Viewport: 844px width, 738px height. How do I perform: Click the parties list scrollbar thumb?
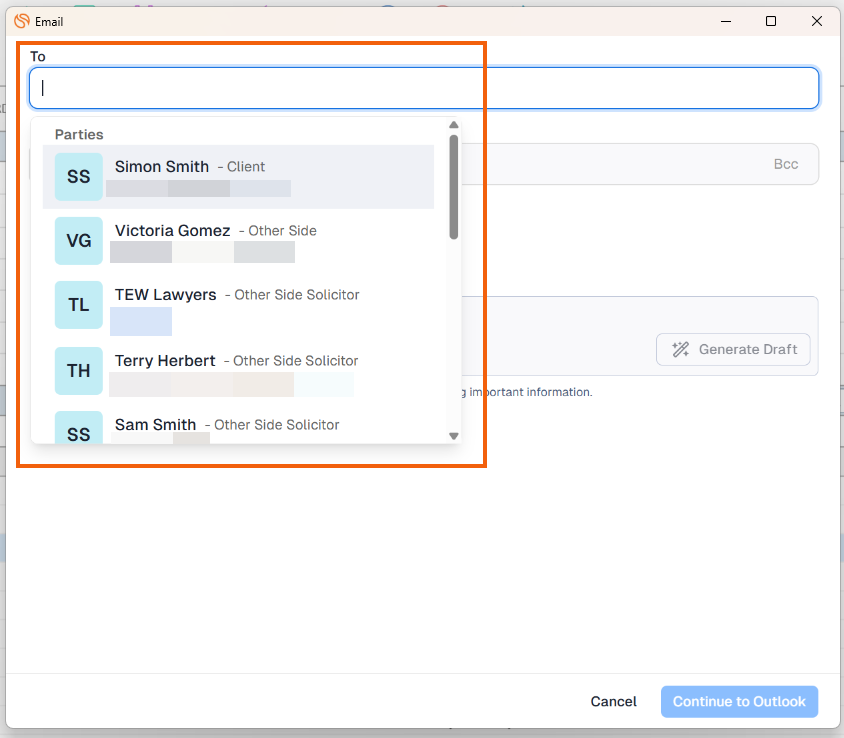pos(454,187)
